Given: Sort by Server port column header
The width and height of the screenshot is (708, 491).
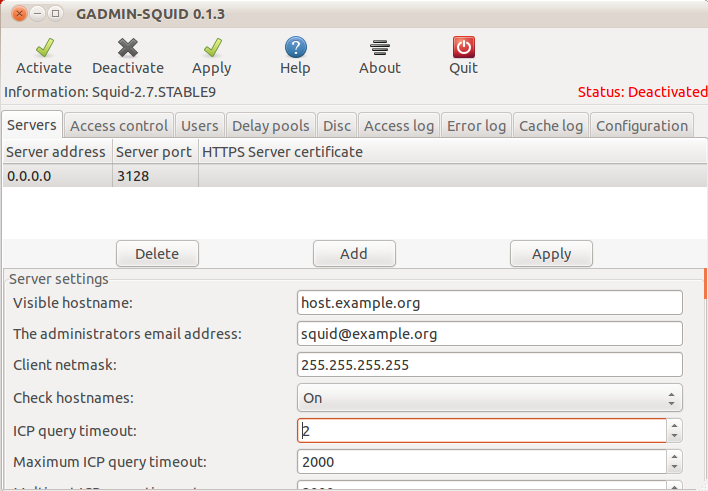Looking at the screenshot, I should tap(155, 152).
